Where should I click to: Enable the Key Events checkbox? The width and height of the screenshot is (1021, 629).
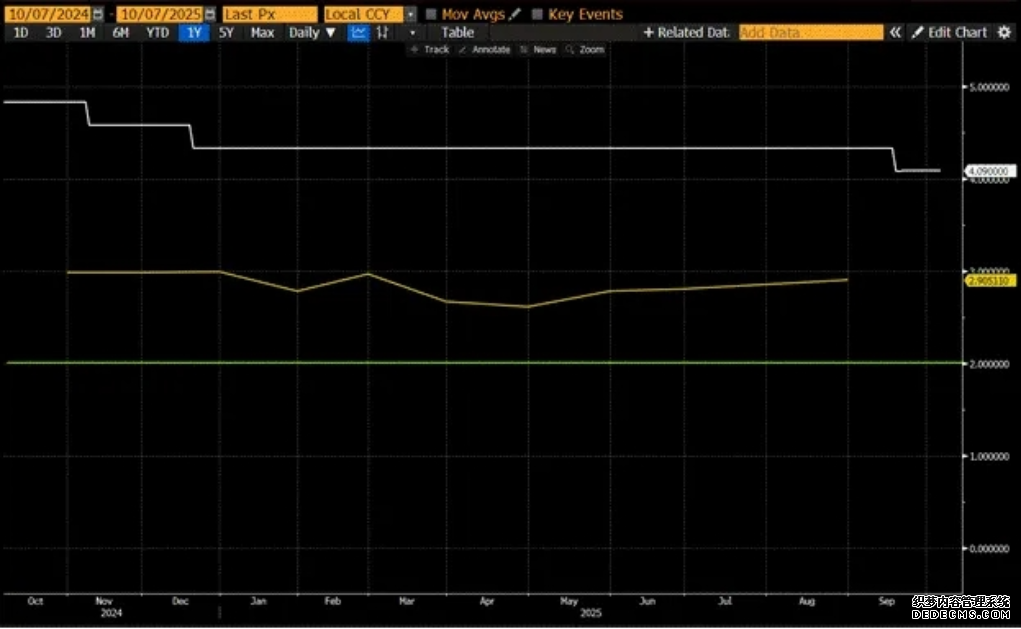[x=537, y=14]
